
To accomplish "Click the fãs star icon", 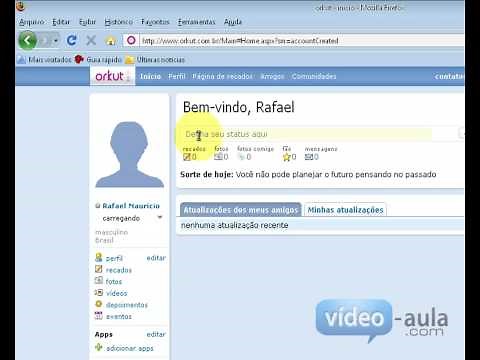I will tap(286, 157).
